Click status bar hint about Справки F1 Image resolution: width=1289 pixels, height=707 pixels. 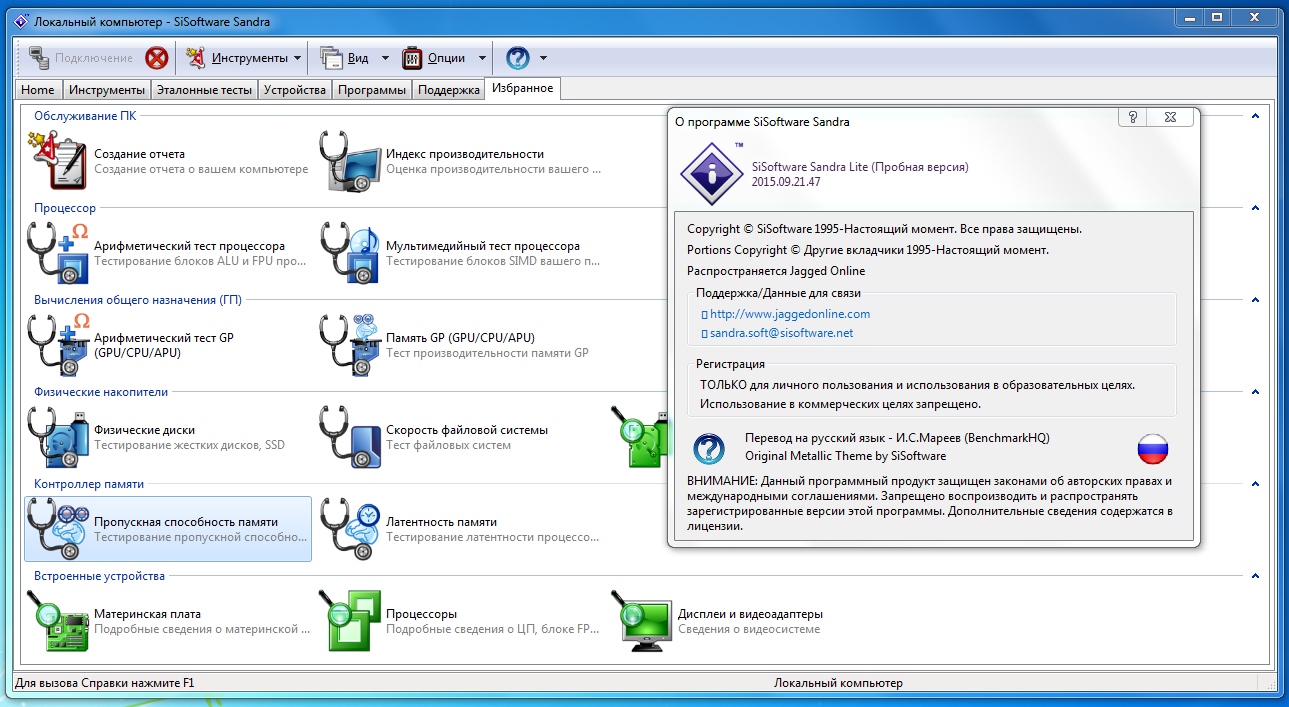coord(105,683)
